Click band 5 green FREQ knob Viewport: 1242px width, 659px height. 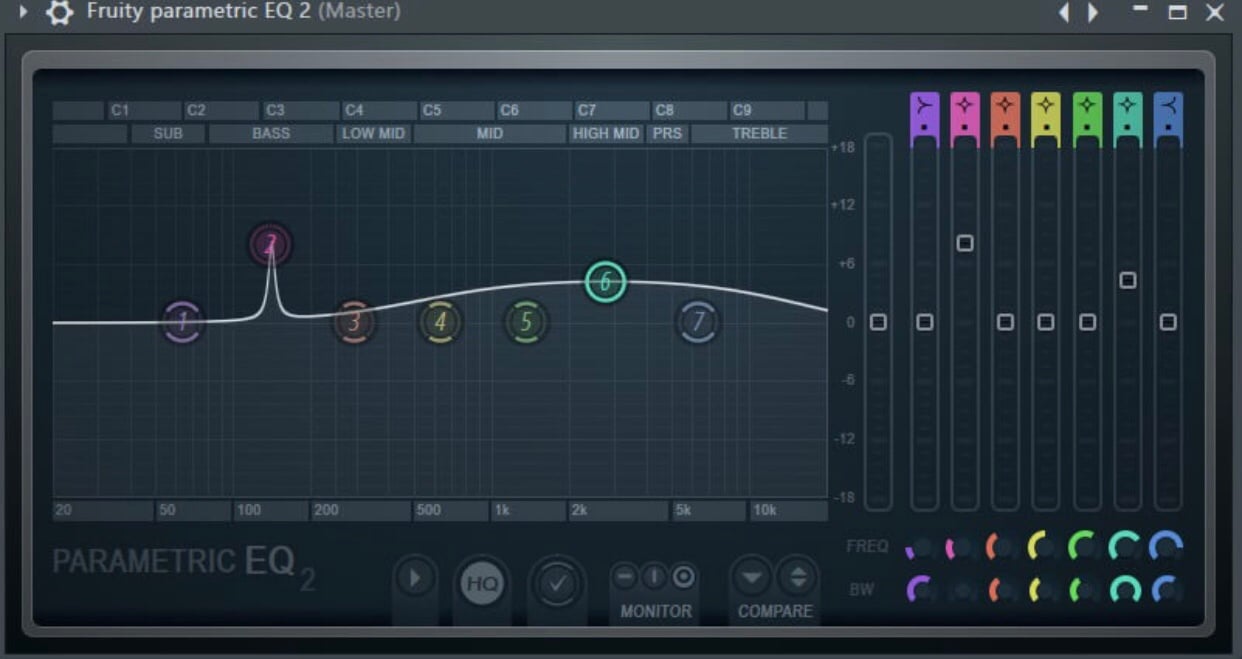(1086, 547)
